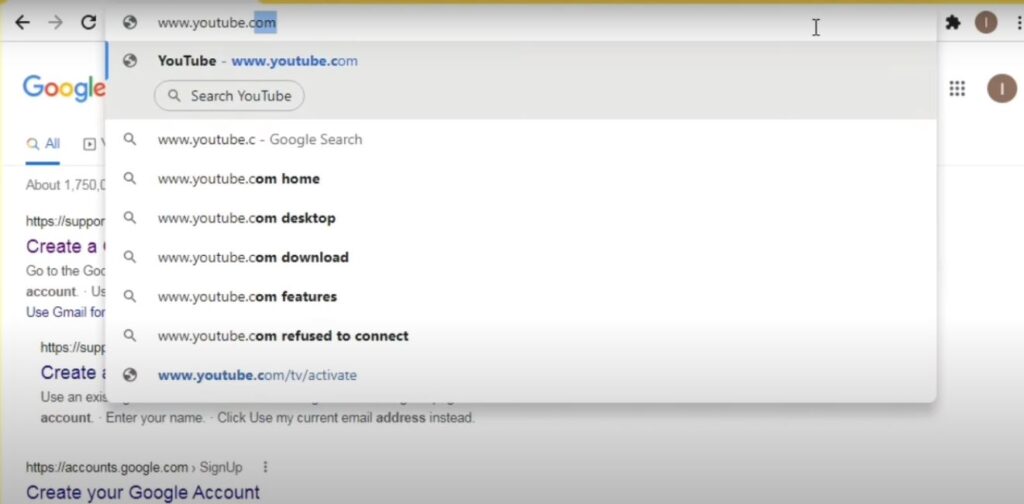This screenshot has width=1024, height=504.
Task: Select the 'www.youtube.com features' suggestion
Action: [x=520, y=297]
